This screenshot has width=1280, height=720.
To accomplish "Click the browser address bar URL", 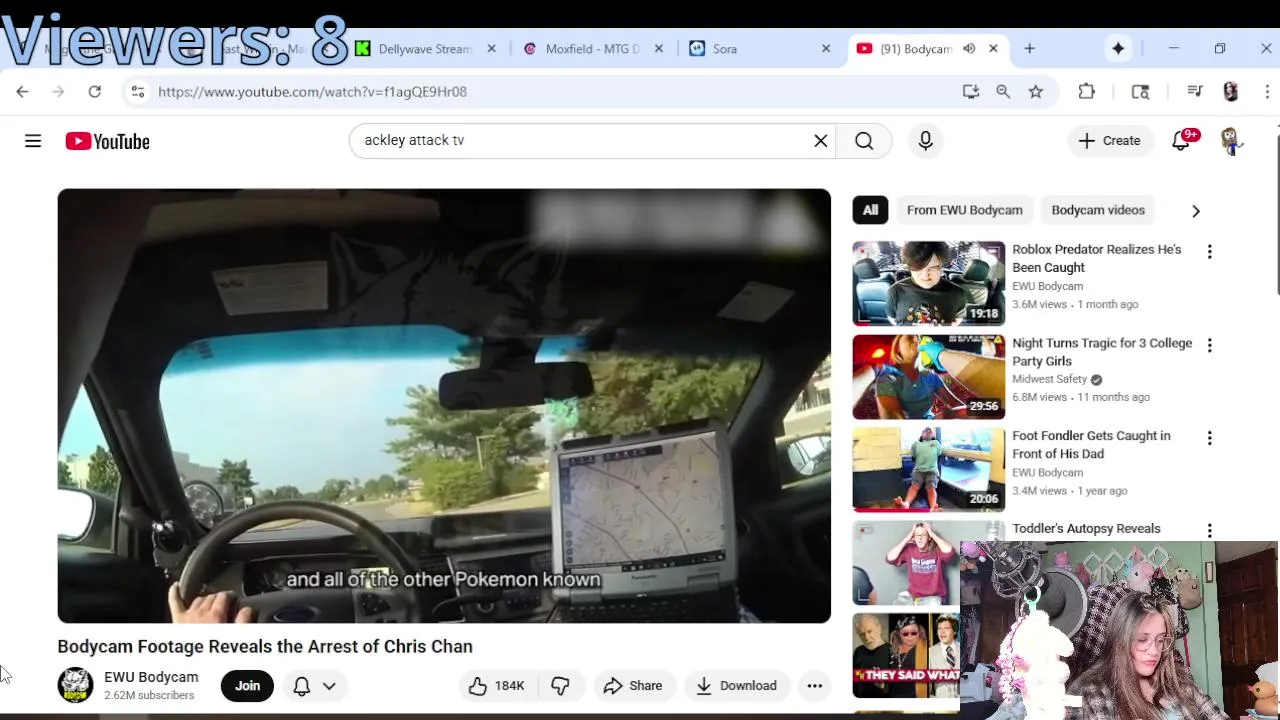I will [312, 92].
